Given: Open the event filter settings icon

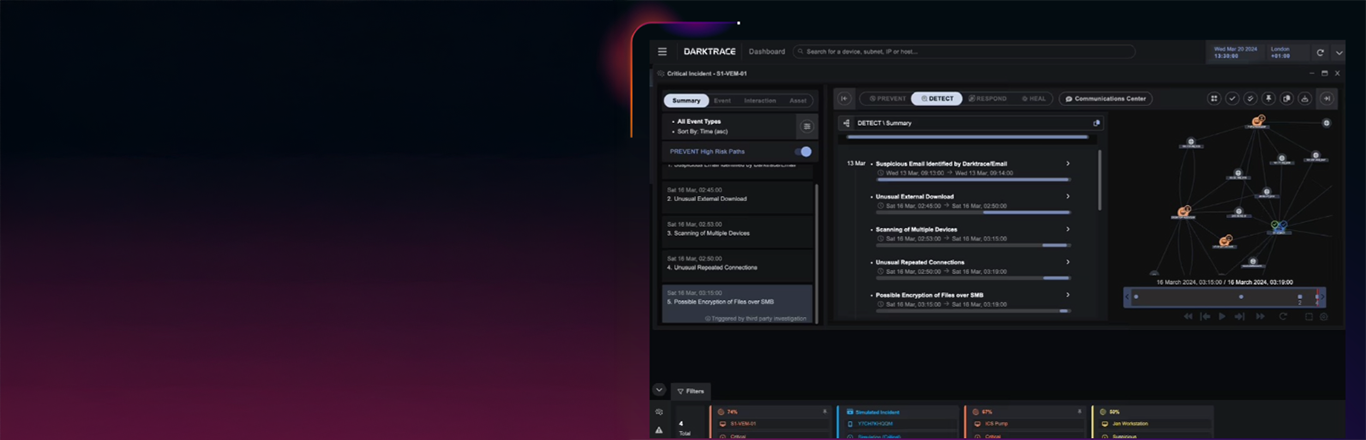Looking at the screenshot, I should point(807,126).
